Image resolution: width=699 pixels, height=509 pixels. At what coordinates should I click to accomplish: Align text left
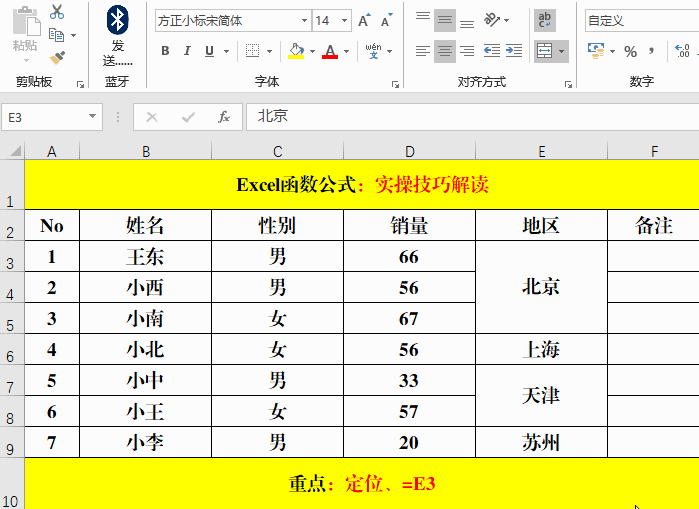click(423, 51)
